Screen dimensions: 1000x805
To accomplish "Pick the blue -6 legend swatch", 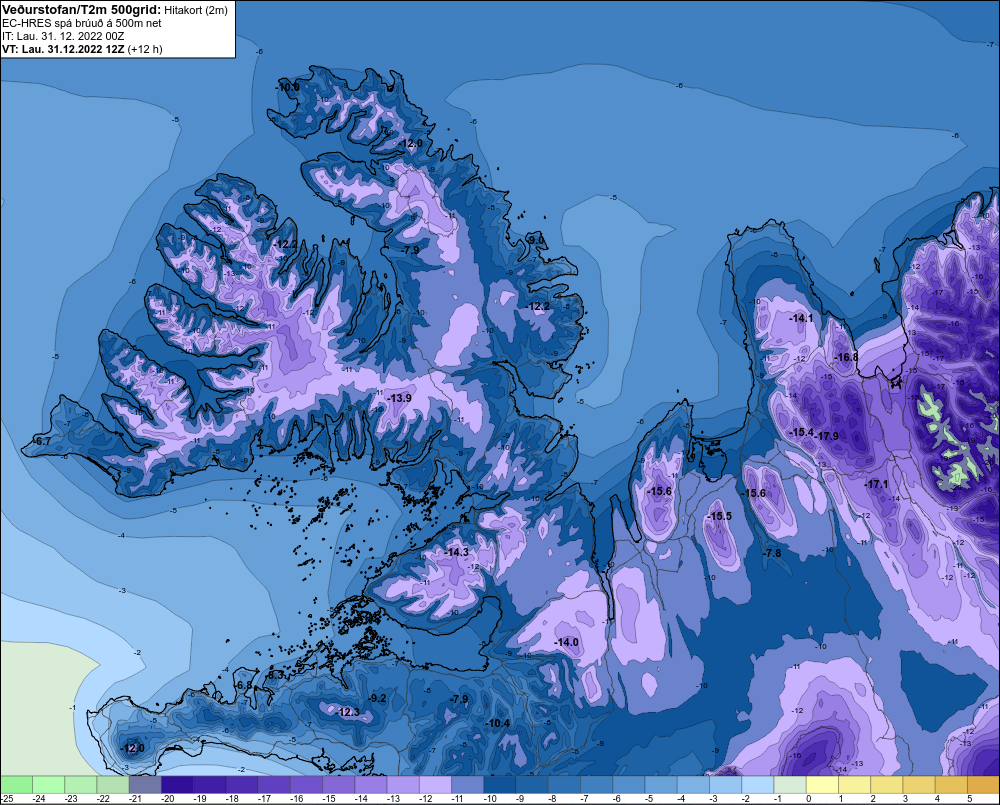I will click(629, 785).
